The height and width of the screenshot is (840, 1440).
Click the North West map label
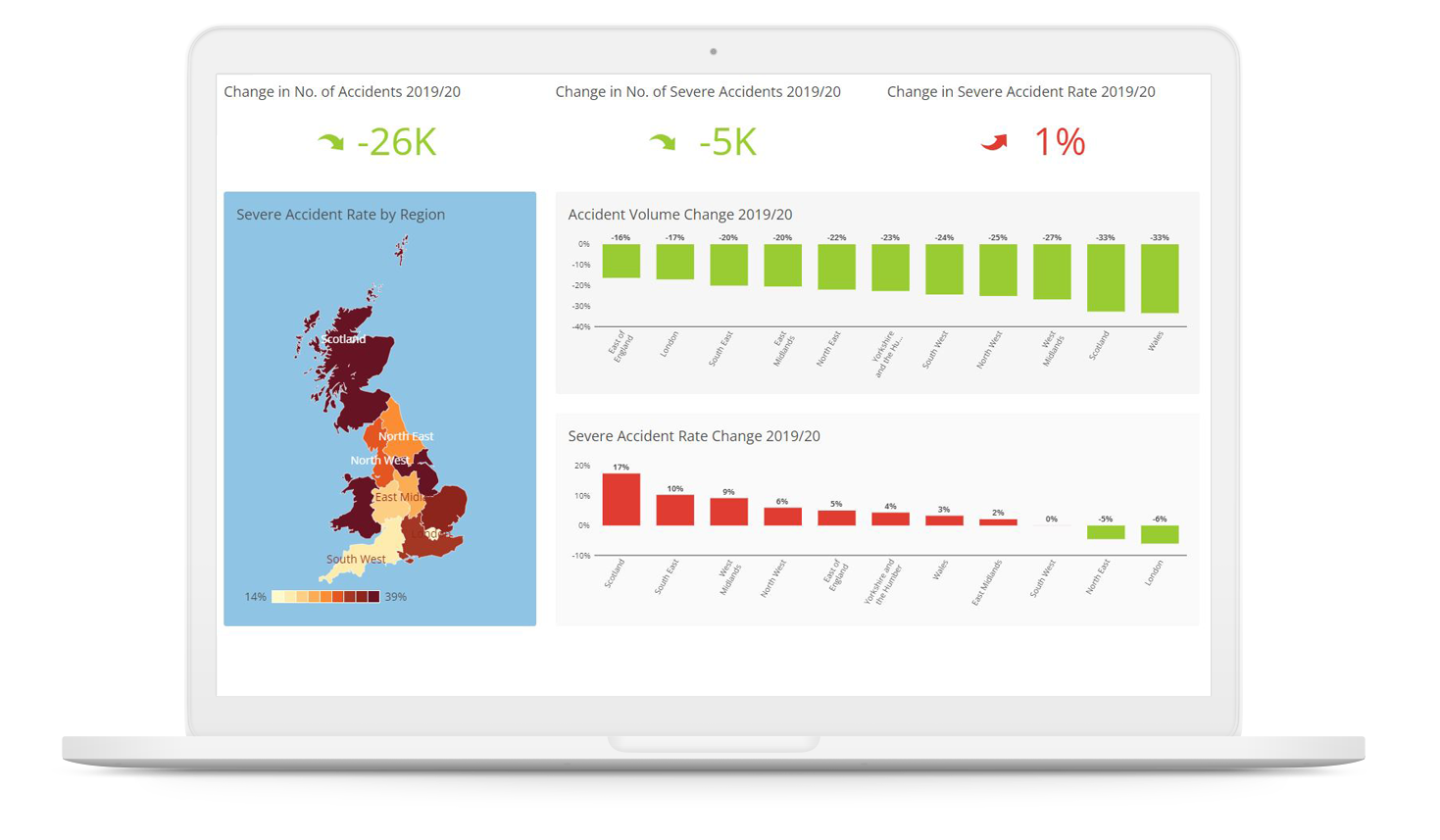[x=378, y=460]
